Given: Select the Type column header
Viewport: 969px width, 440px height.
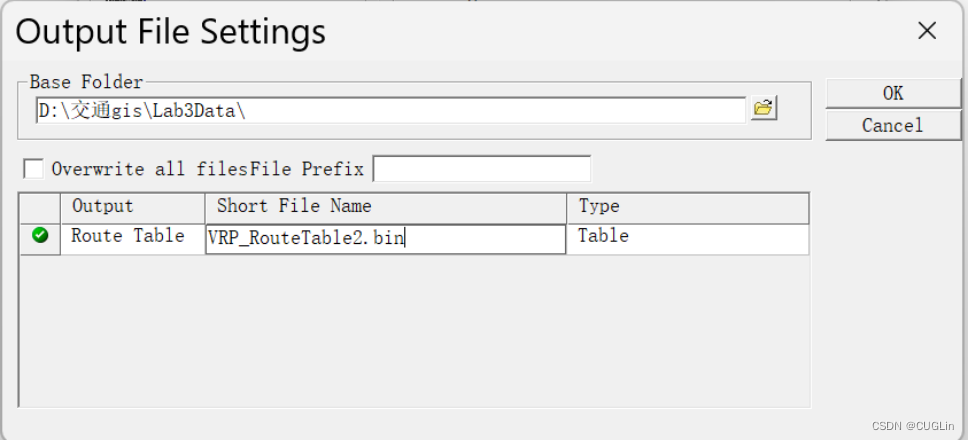Looking at the screenshot, I should [x=688, y=206].
